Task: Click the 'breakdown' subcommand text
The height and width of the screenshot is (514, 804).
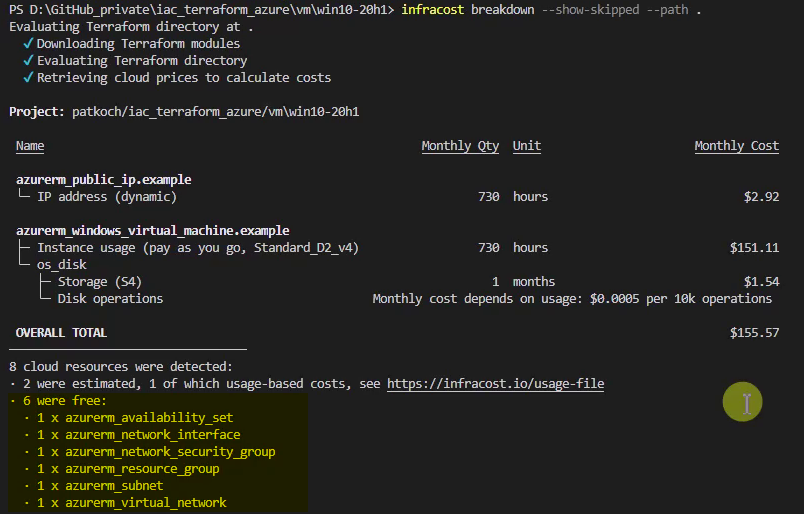Action: (x=502, y=10)
